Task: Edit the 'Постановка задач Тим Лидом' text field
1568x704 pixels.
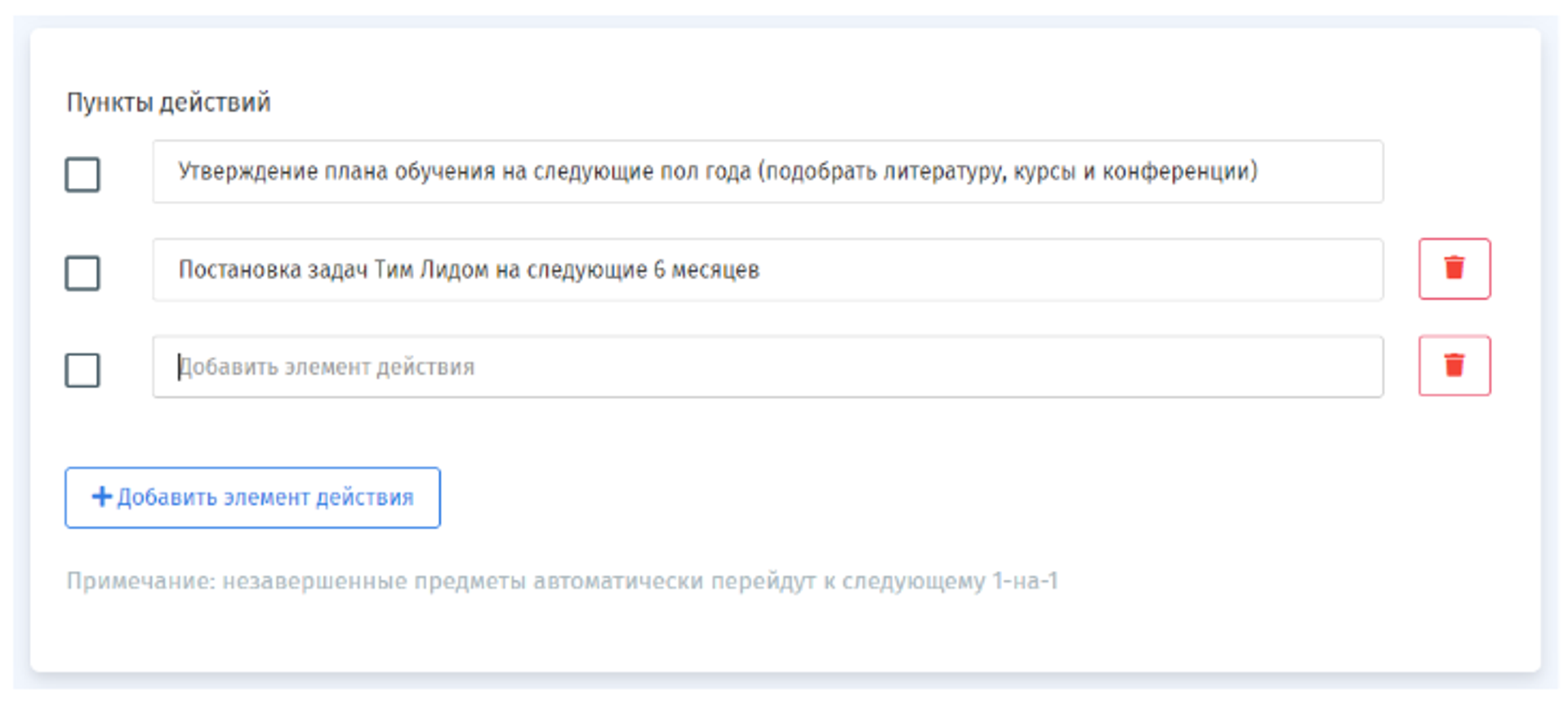Action: pyautogui.click(x=768, y=270)
